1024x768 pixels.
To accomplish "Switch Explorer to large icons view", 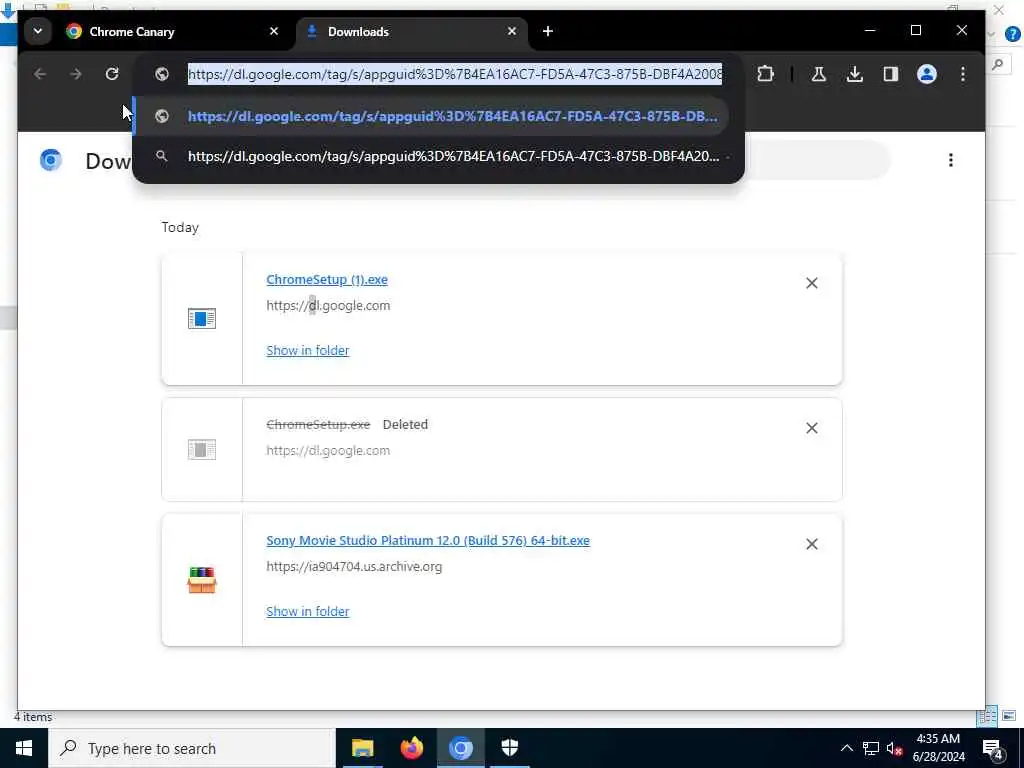I will pyautogui.click(x=1009, y=716).
